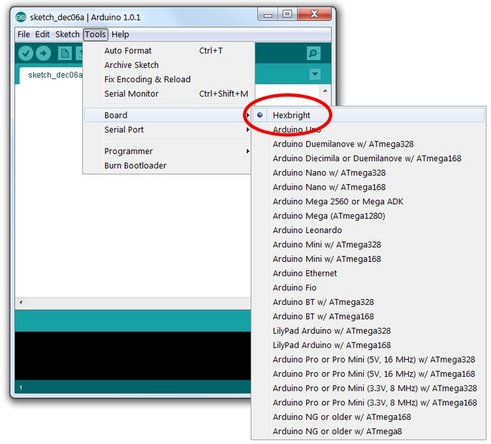Choose Archive Sketch
491x444 pixels.
tap(169, 65)
